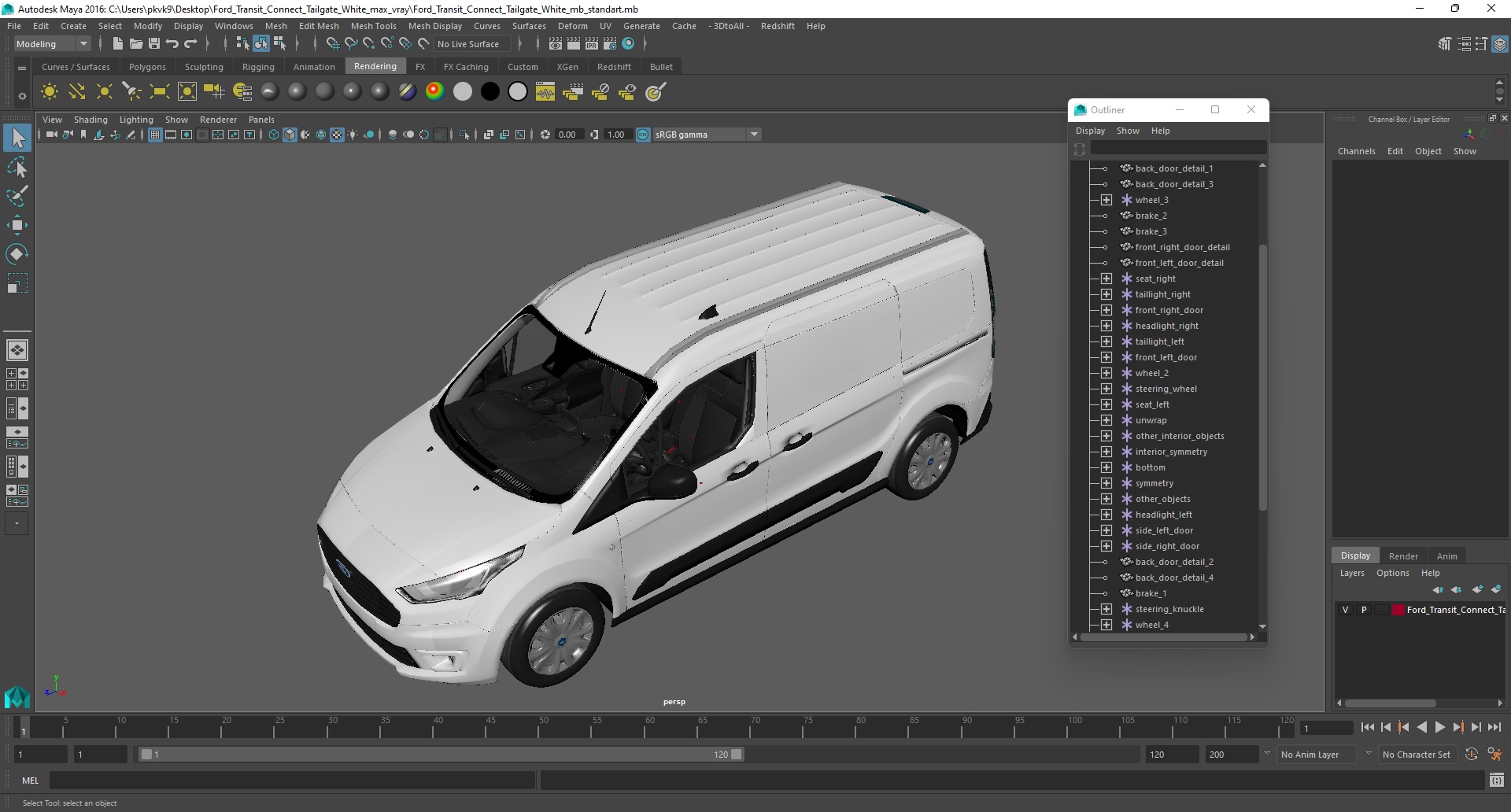Open Render Settings icon
Viewport: 1511px width, 812px height.
coord(610,44)
